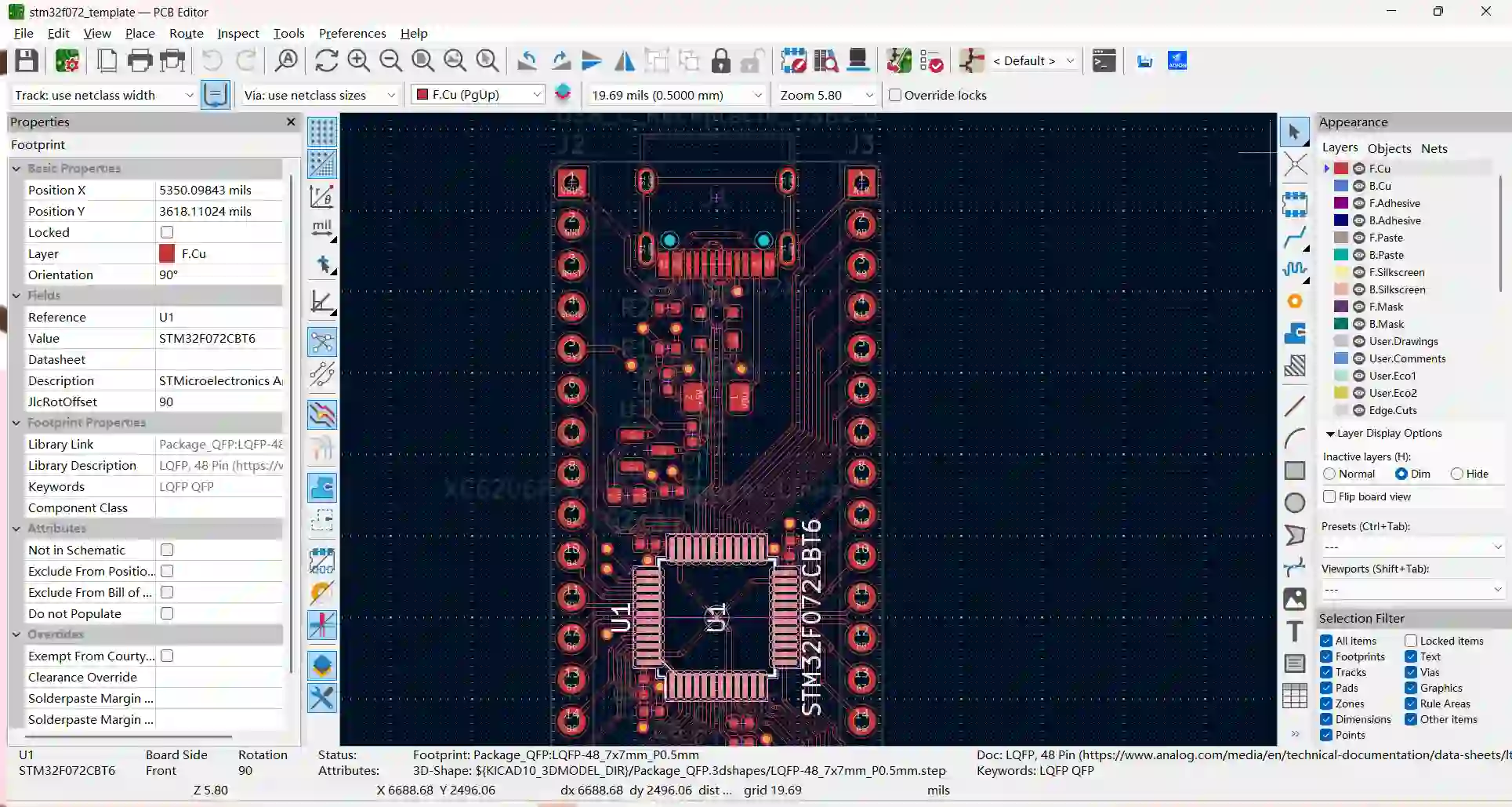This screenshot has height=807, width=1512.
Task: Refresh the board view
Action: [x=326, y=60]
